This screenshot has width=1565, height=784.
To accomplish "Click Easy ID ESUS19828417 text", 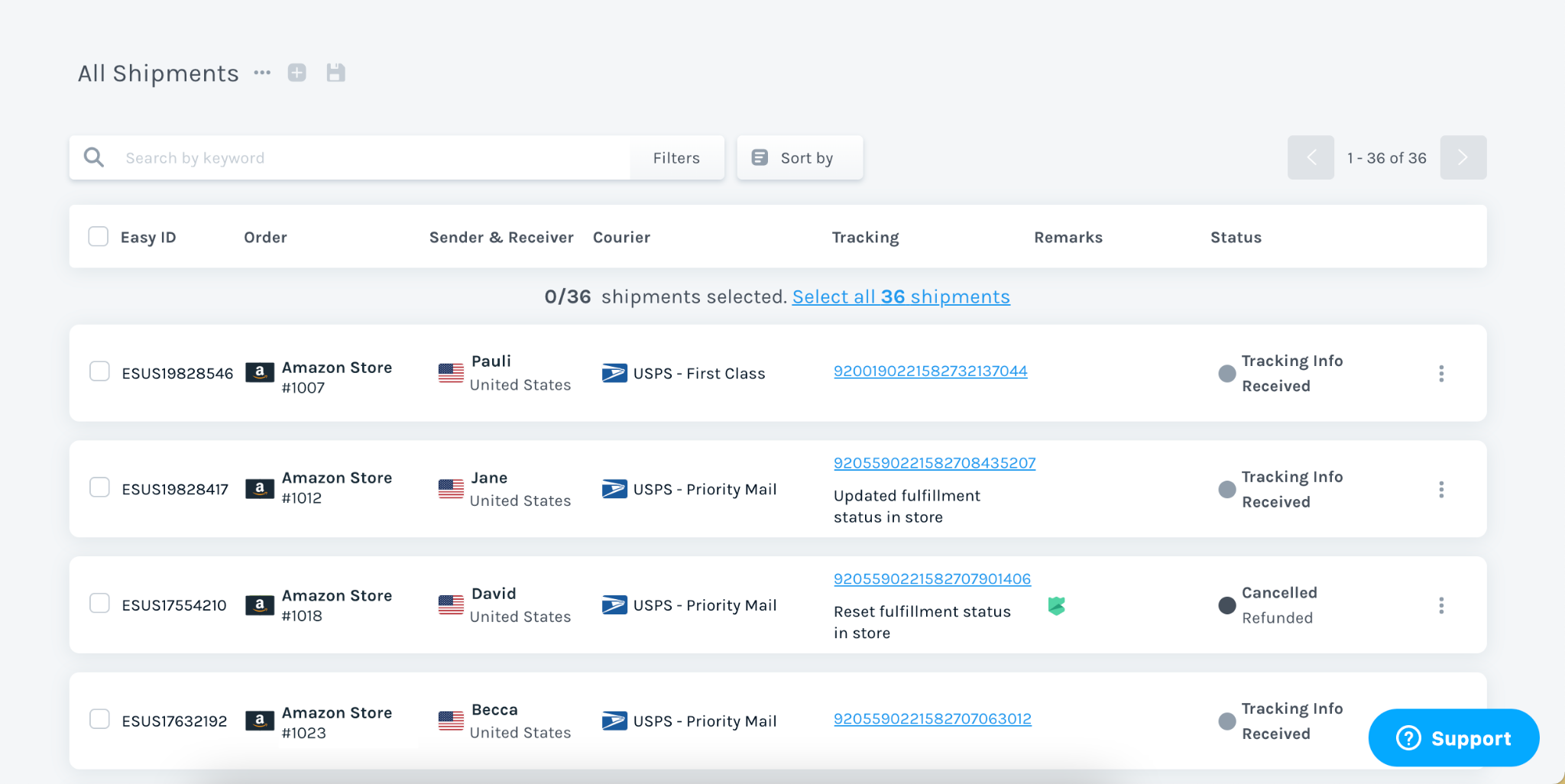I will [x=175, y=489].
